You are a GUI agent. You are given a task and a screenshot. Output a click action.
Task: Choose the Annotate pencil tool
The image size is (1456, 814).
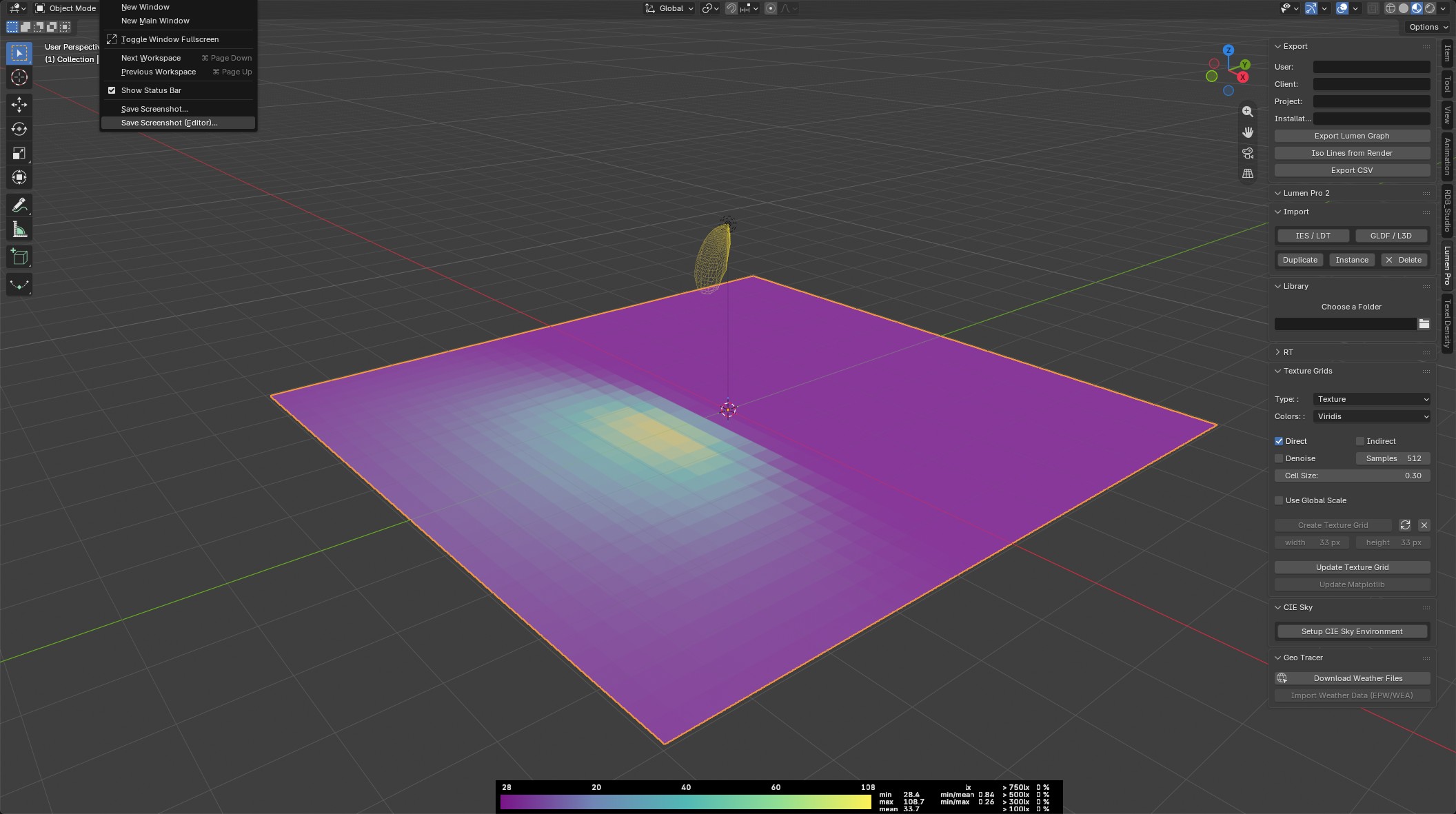(x=19, y=205)
